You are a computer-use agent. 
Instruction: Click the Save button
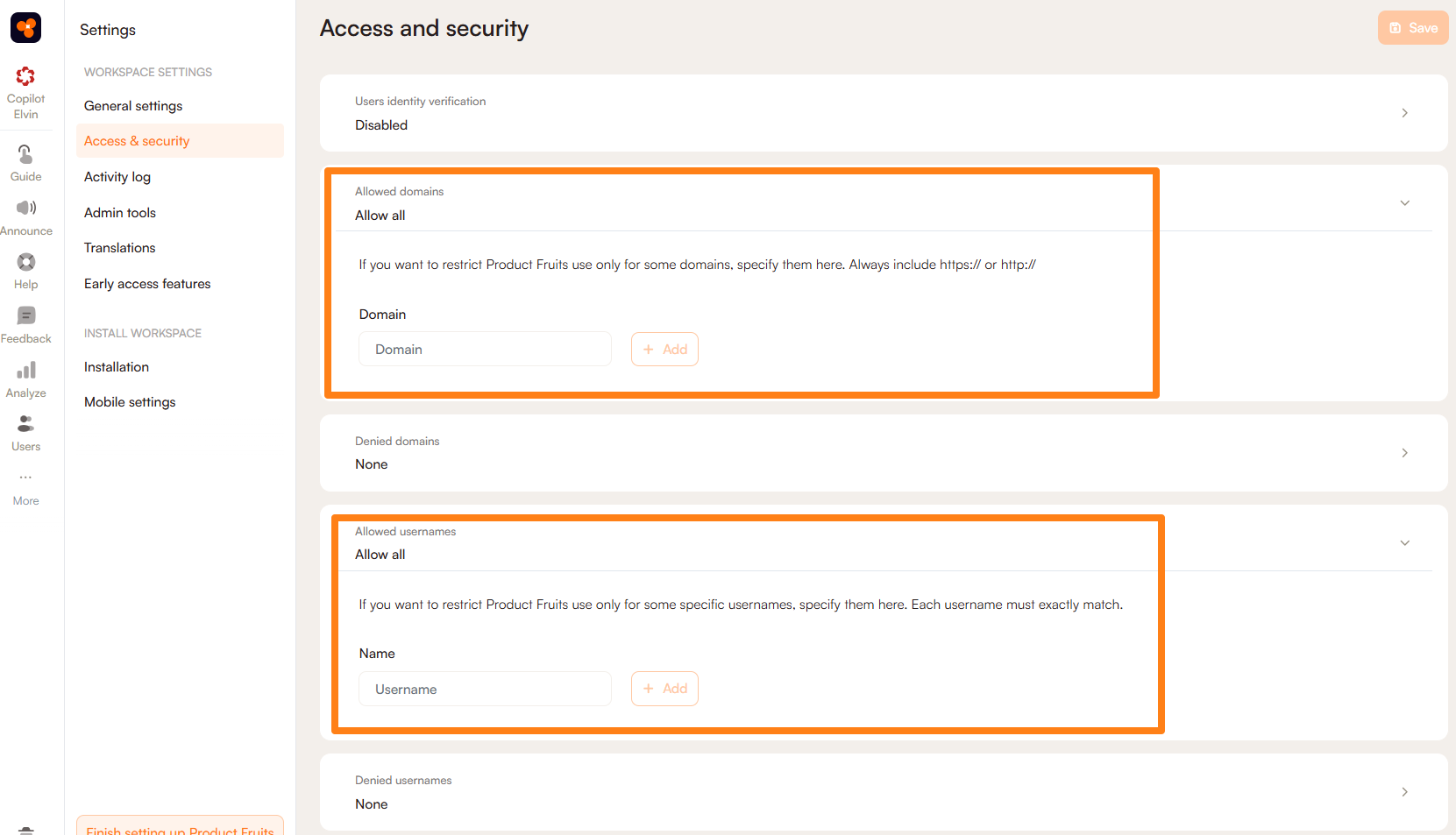coord(1412,28)
